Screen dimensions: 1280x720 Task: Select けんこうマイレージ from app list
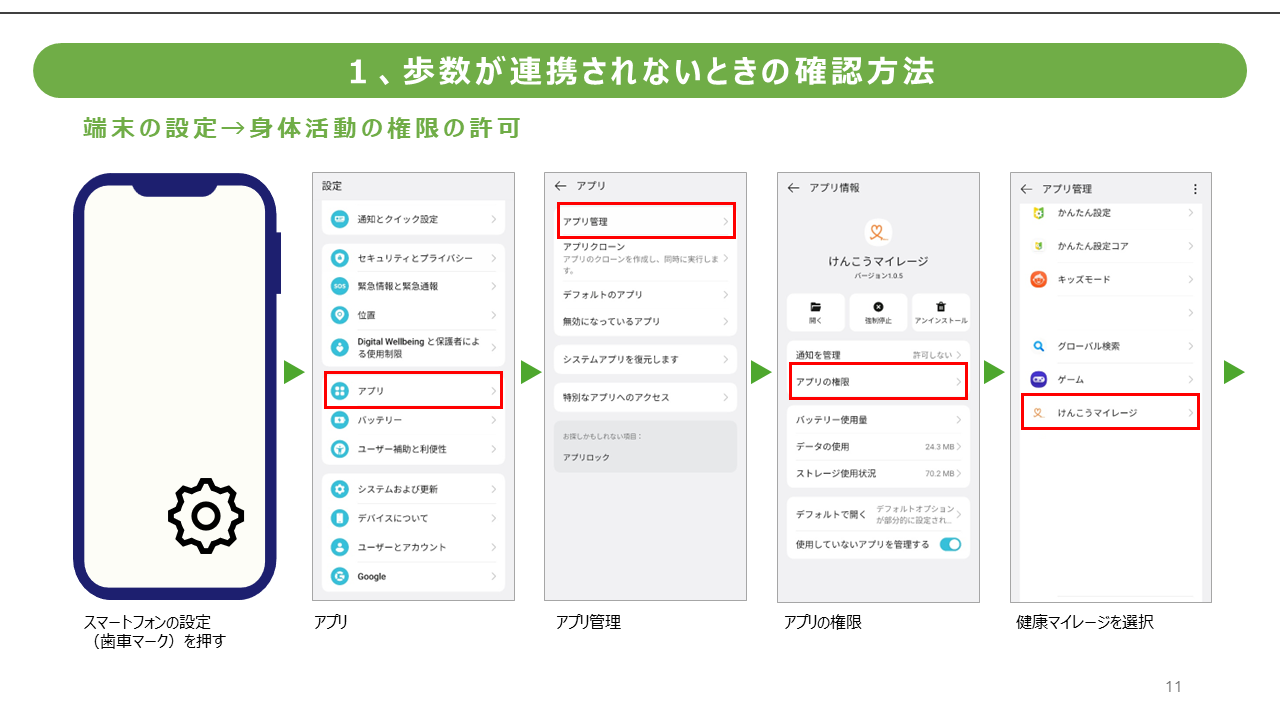click(1109, 412)
